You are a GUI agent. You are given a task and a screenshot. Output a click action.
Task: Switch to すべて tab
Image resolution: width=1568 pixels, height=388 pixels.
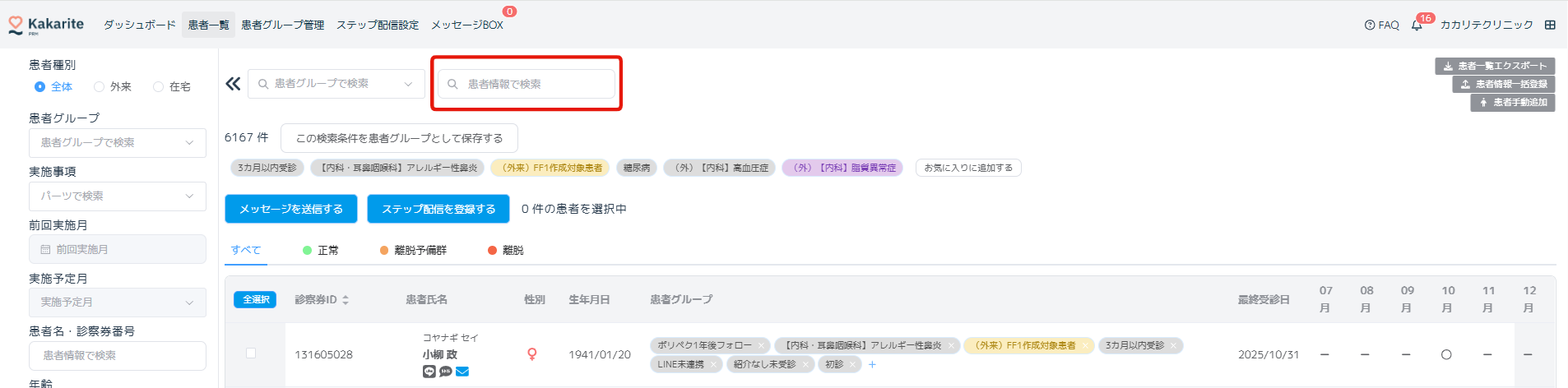click(246, 251)
